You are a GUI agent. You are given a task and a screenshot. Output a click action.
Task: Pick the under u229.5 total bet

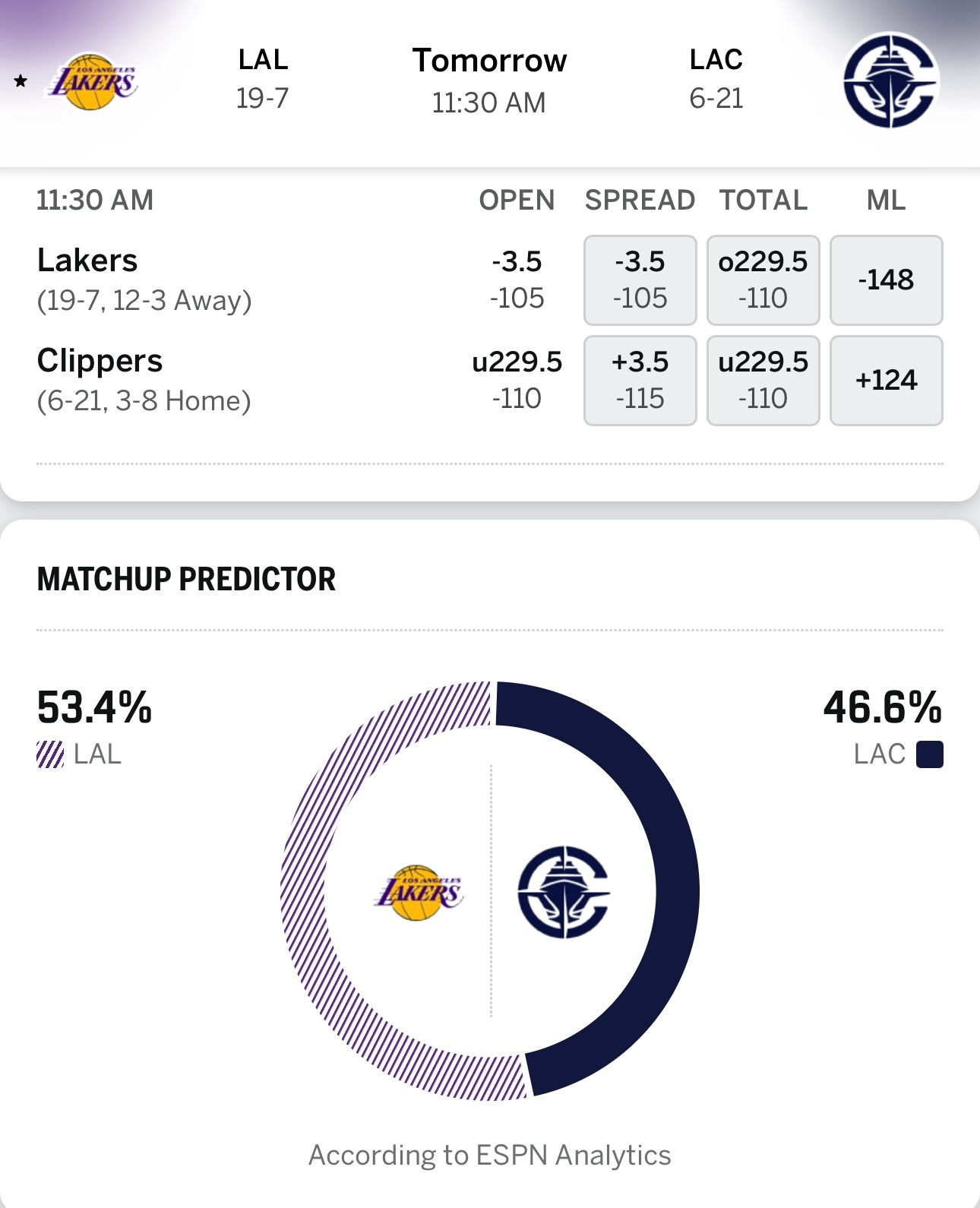(763, 380)
